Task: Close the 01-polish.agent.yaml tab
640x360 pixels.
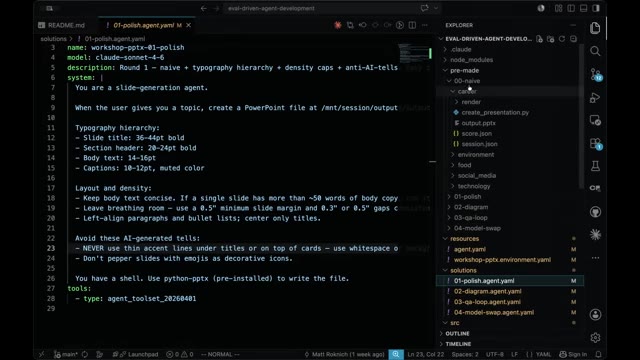Action: tap(188, 25)
